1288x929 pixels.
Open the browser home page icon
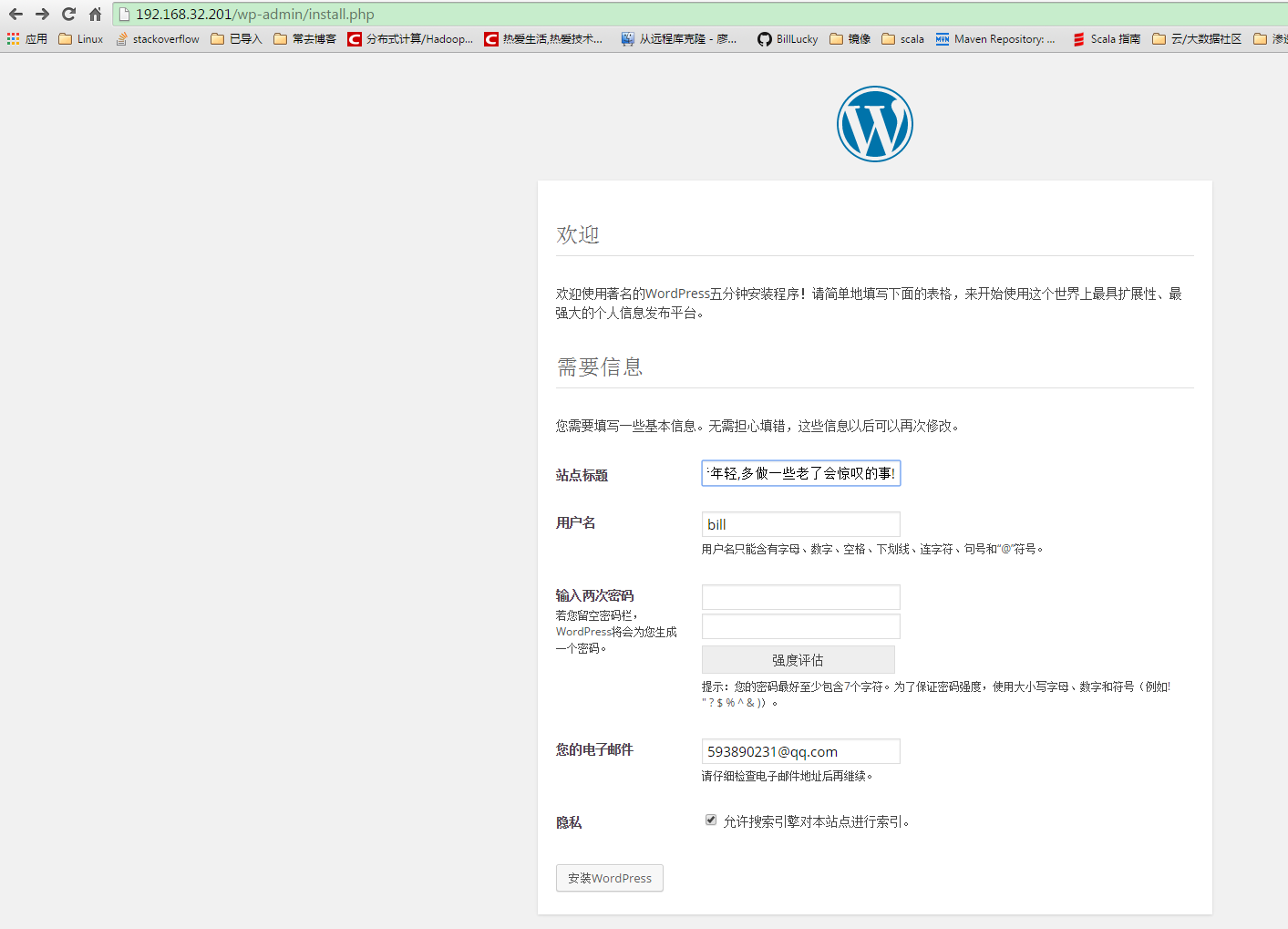tap(95, 14)
